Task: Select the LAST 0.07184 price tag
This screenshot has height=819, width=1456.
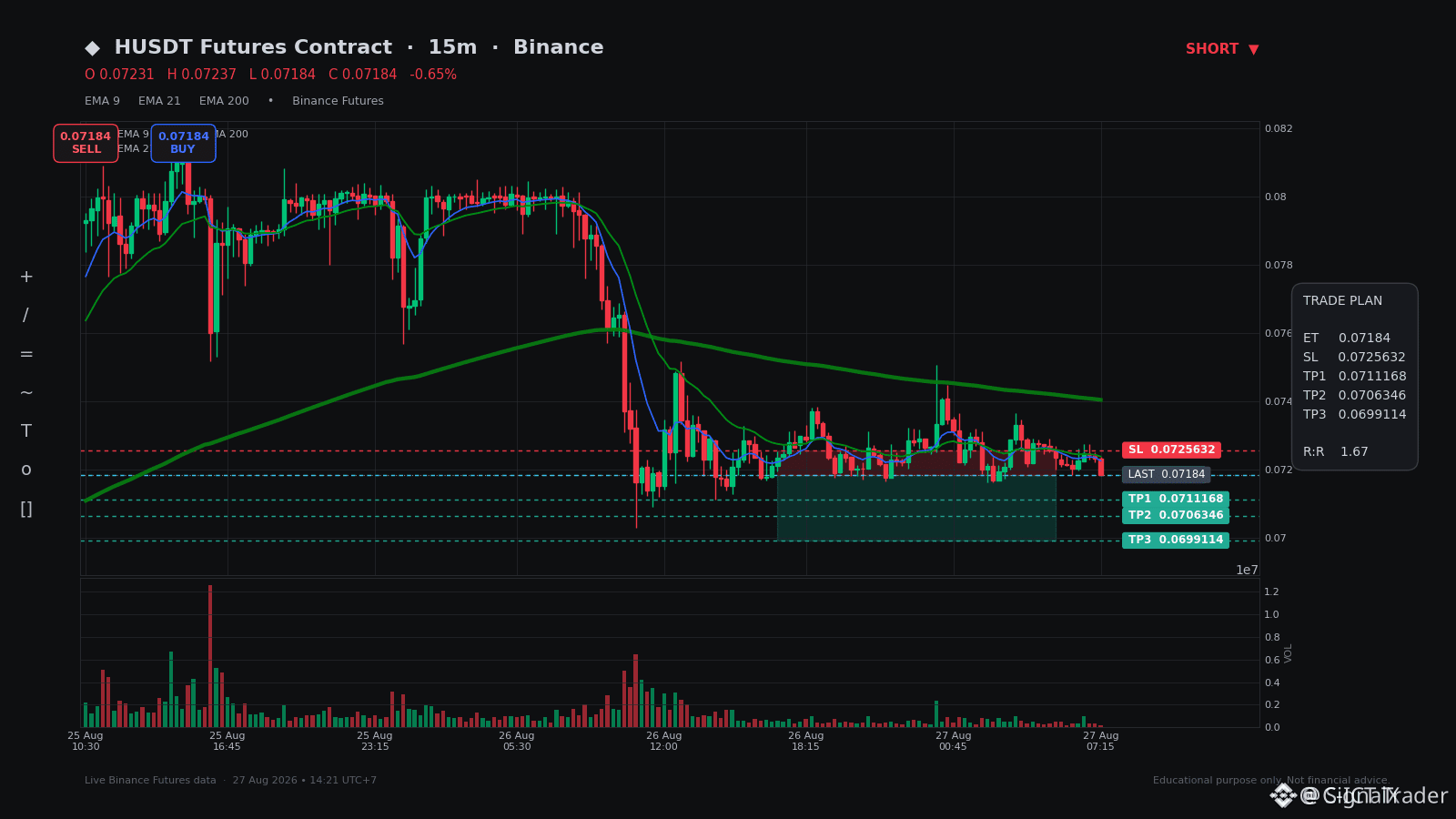Action: pos(1166,475)
